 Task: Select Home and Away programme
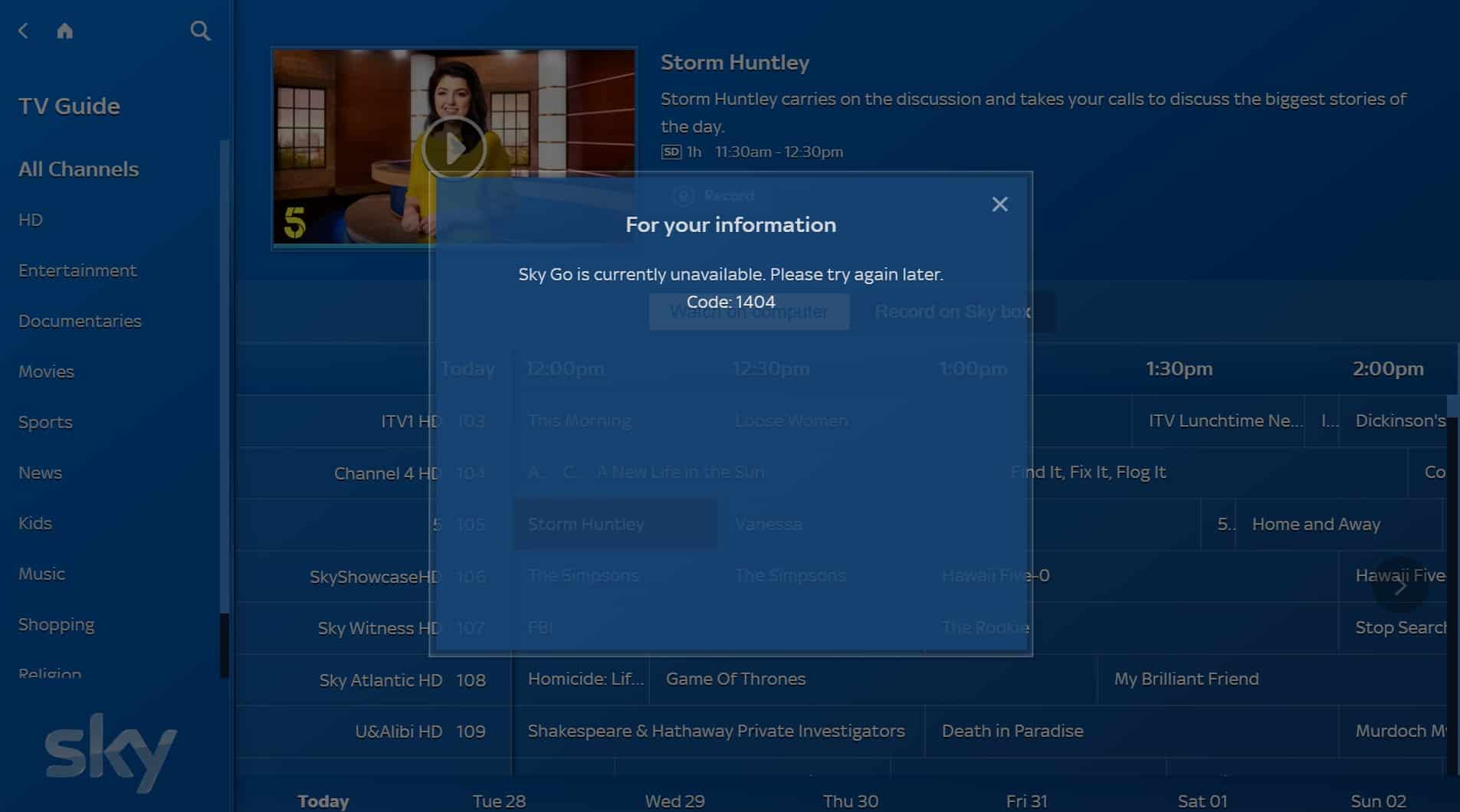(x=1339, y=524)
